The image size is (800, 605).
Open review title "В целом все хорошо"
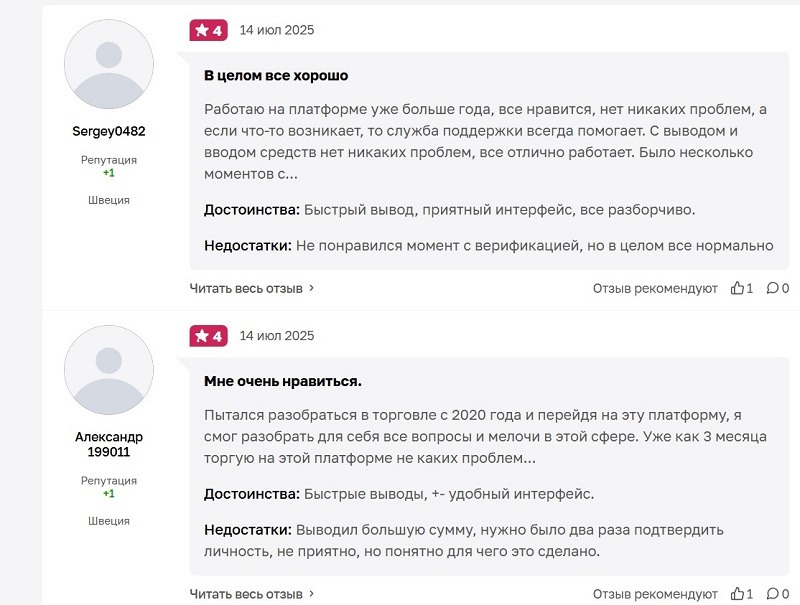(x=276, y=75)
